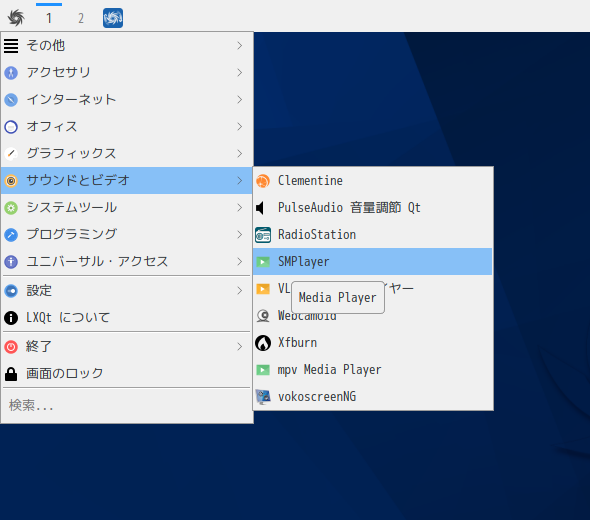The image size is (590, 520).
Task: Launch RadioStation from submenu
Action: coord(373,235)
